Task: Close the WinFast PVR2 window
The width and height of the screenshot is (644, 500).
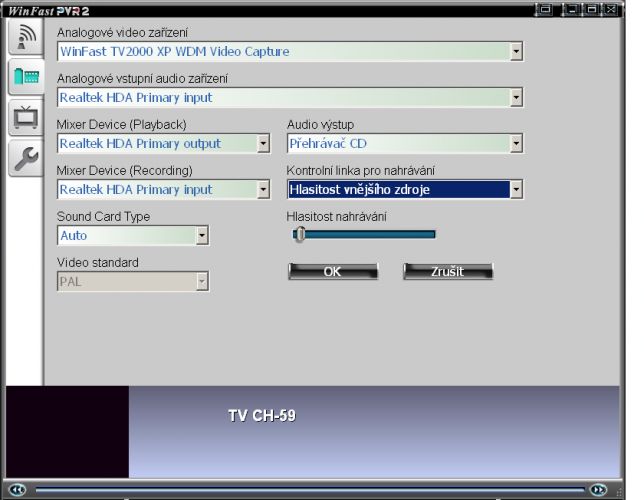Action: click(611, 9)
